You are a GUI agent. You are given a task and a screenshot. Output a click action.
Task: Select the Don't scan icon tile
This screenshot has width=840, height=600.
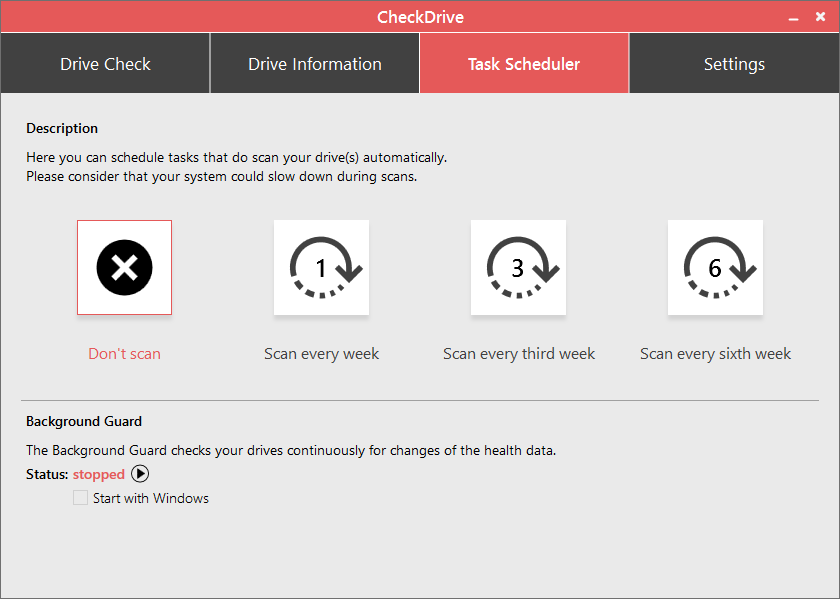124,267
